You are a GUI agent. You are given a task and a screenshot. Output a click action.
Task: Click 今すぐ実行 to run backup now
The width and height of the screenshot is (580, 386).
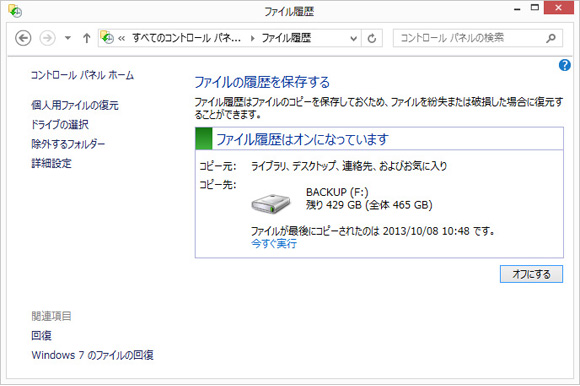pyautogui.click(x=274, y=244)
